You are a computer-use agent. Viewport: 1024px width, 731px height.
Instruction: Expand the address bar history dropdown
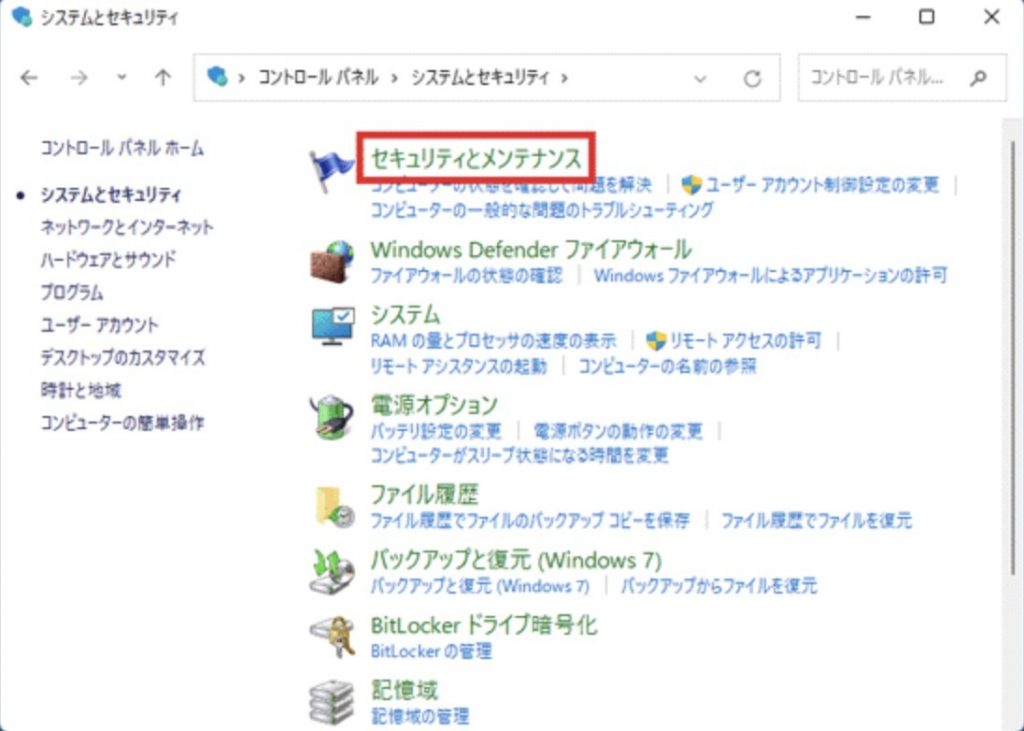point(700,78)
